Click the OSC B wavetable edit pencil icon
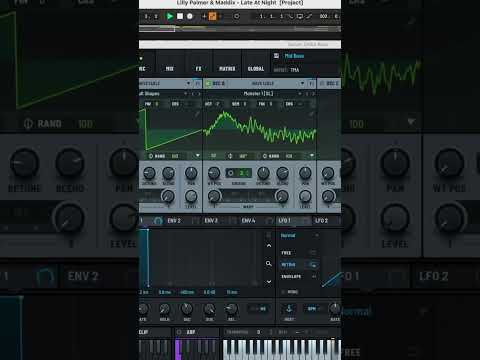Viewport: 480px width, 360px height. point(311,114)
